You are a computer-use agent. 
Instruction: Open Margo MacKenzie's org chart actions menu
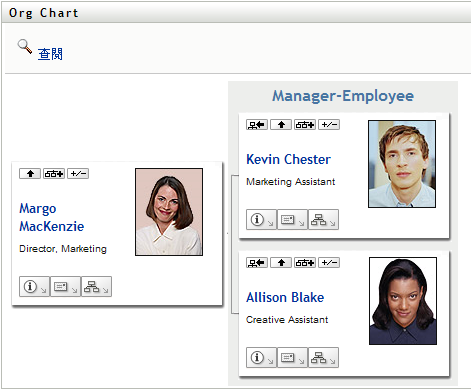(96, 286)
